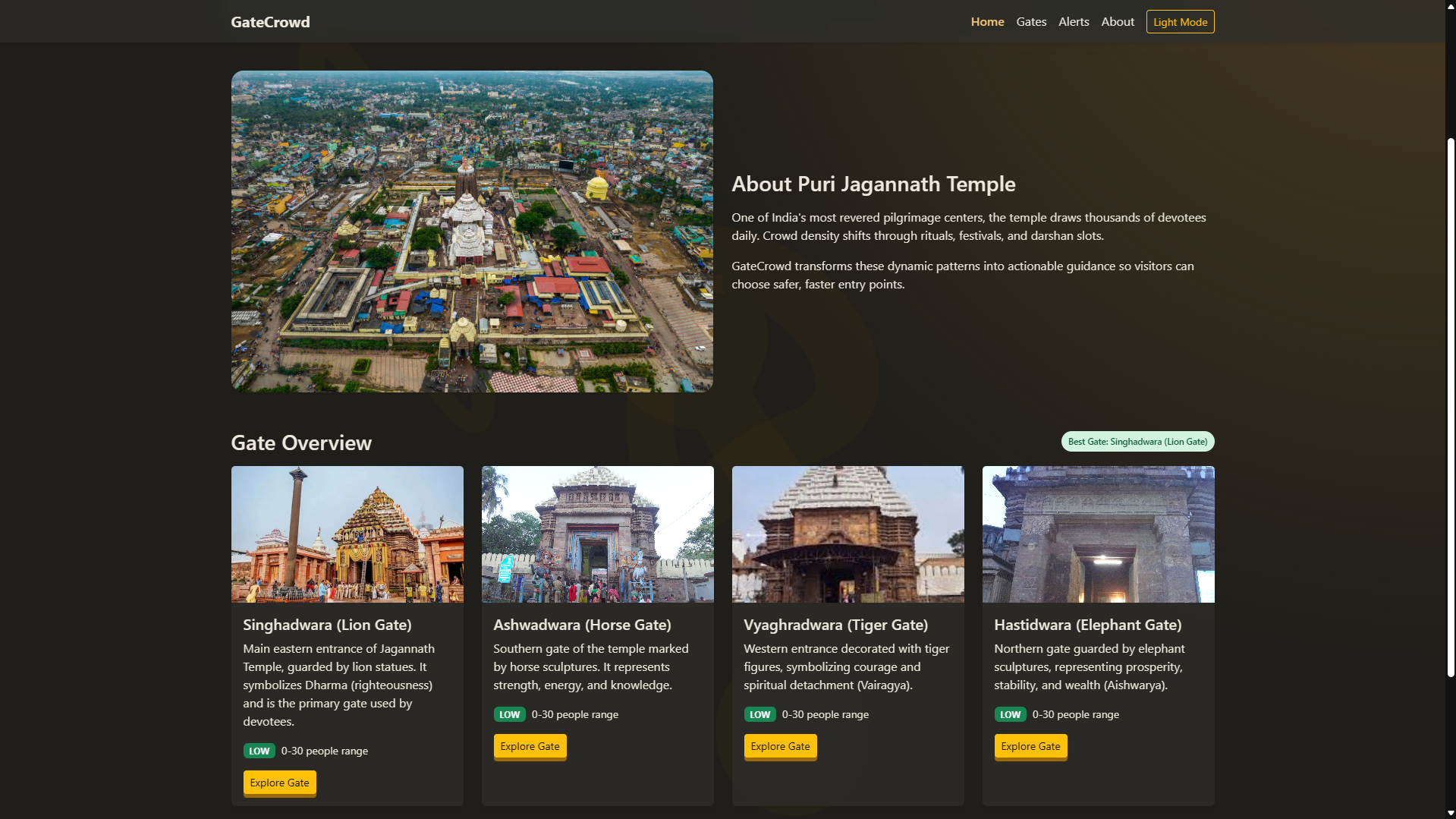Click the About Puri Jagannath Temple heading
This screenshot has height=819, width=1456.
click(873, 184)
